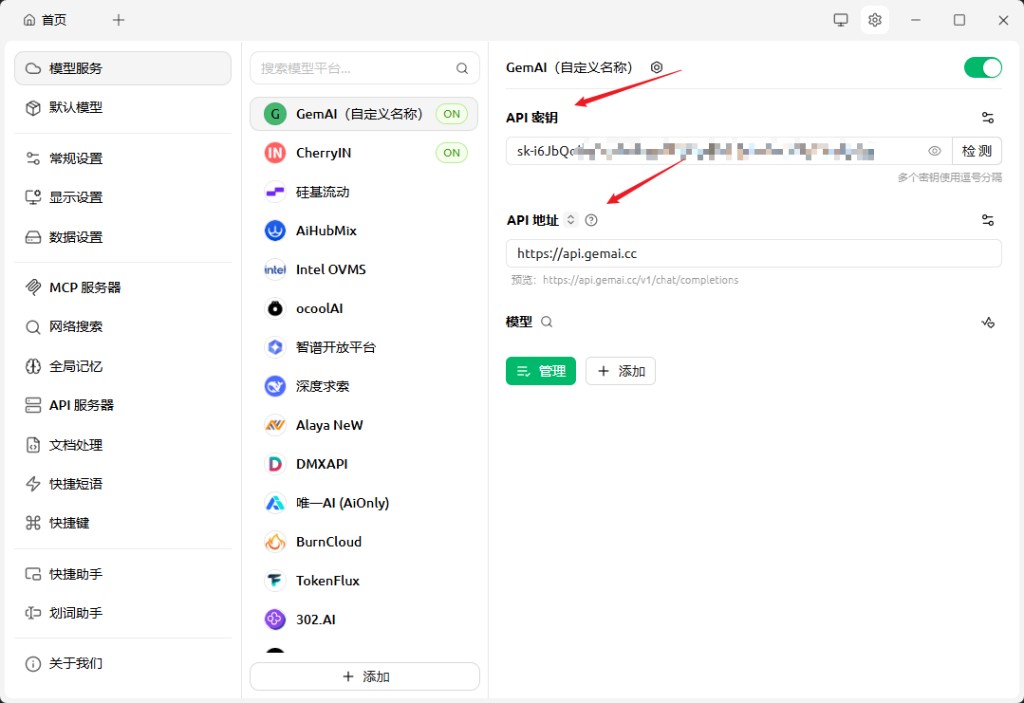Click the model health check icon on the 模型 row
This screenshot has height=703, width=1024.
click(x=988, y=322)
